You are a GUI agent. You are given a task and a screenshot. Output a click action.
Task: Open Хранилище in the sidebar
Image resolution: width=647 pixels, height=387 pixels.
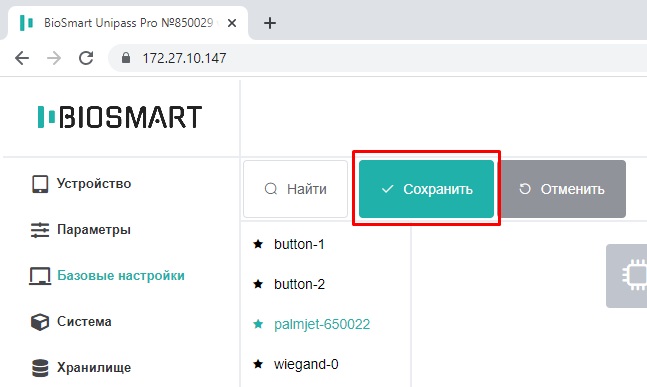[81, 368]
